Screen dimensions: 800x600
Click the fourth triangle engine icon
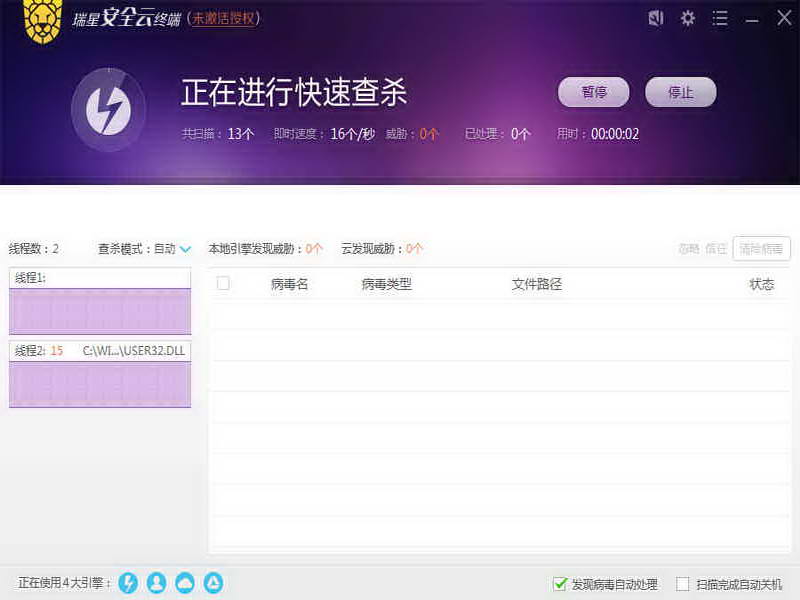click(x=213, y=583)
